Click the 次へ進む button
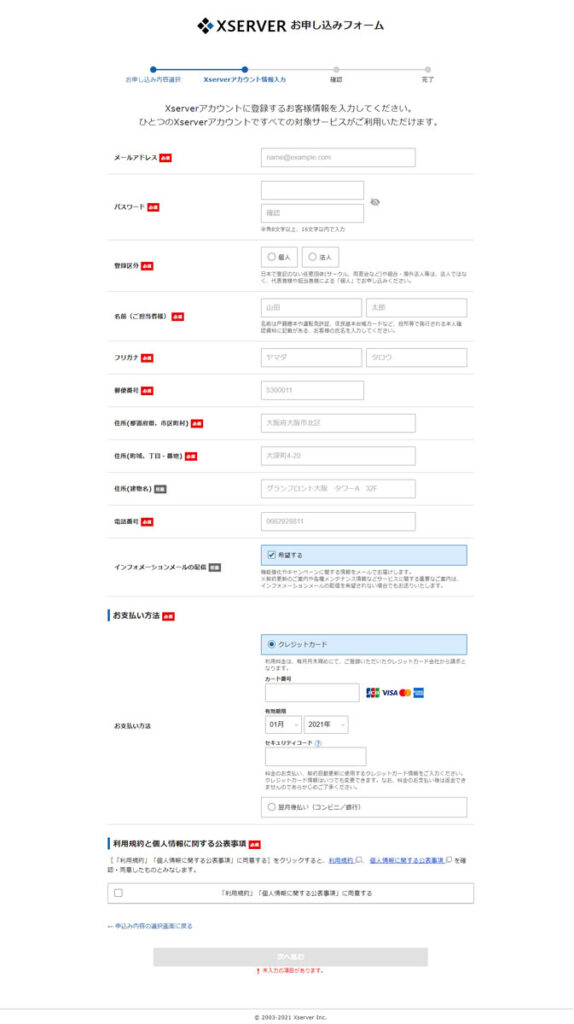This screenshot has height=1024, width=574. click(x=291, y=957)
